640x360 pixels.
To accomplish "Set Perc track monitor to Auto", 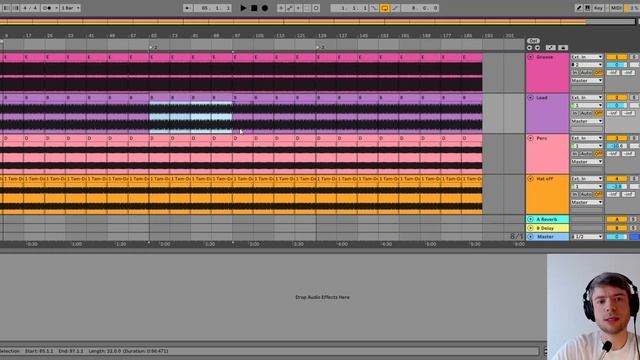I will 586,153.
